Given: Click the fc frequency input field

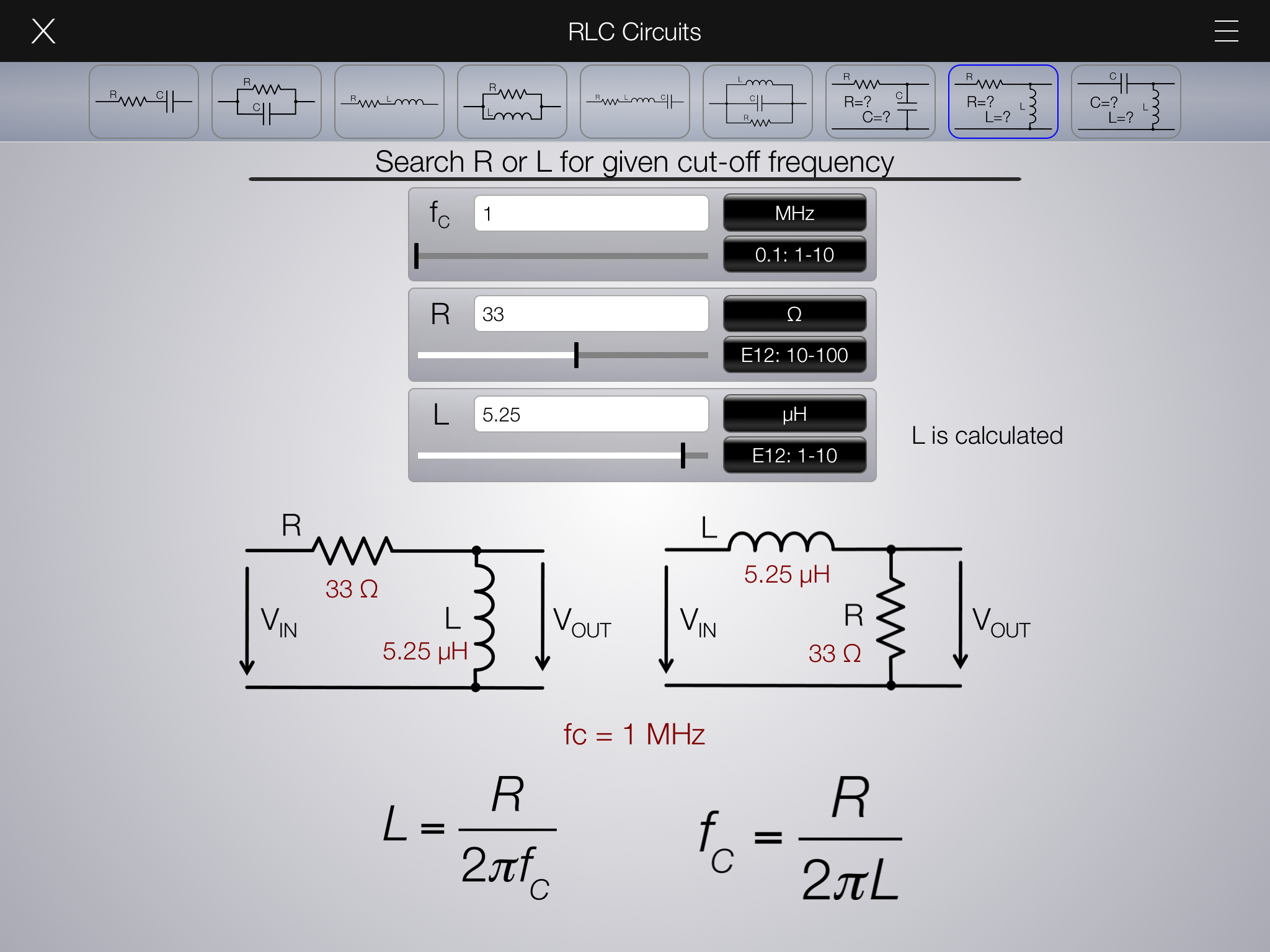Looking at the screenshot, I should (591, 213).
